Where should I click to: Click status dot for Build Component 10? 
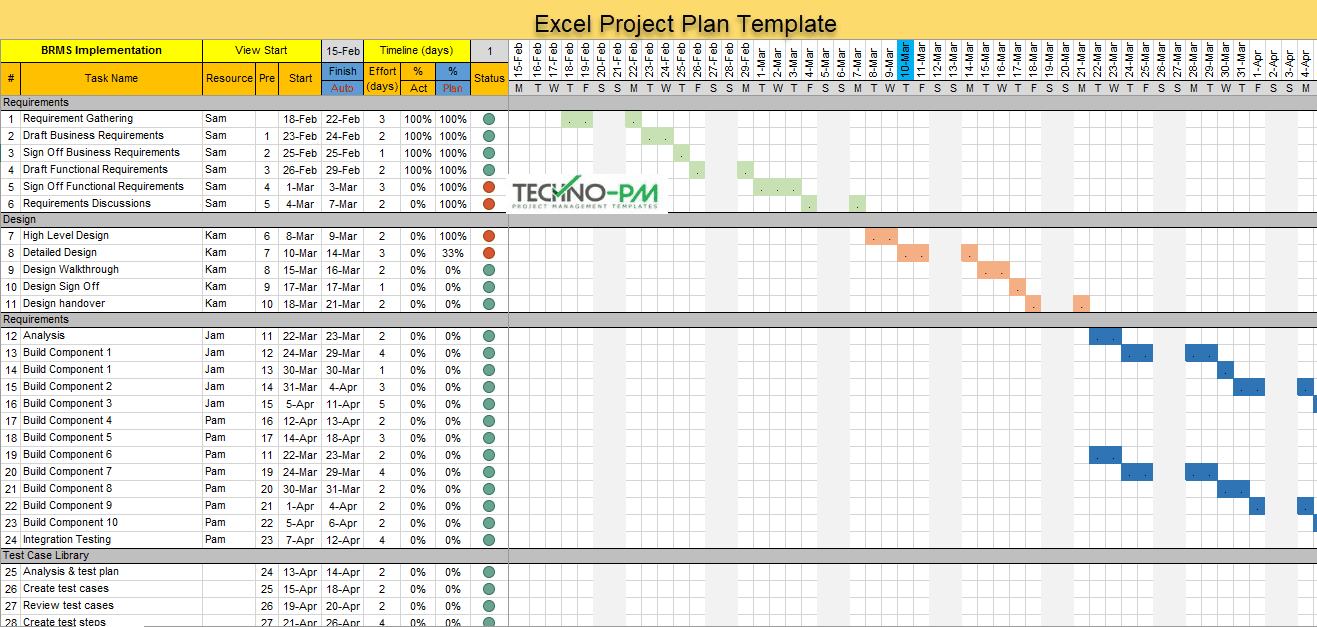[x=489, y=523]
